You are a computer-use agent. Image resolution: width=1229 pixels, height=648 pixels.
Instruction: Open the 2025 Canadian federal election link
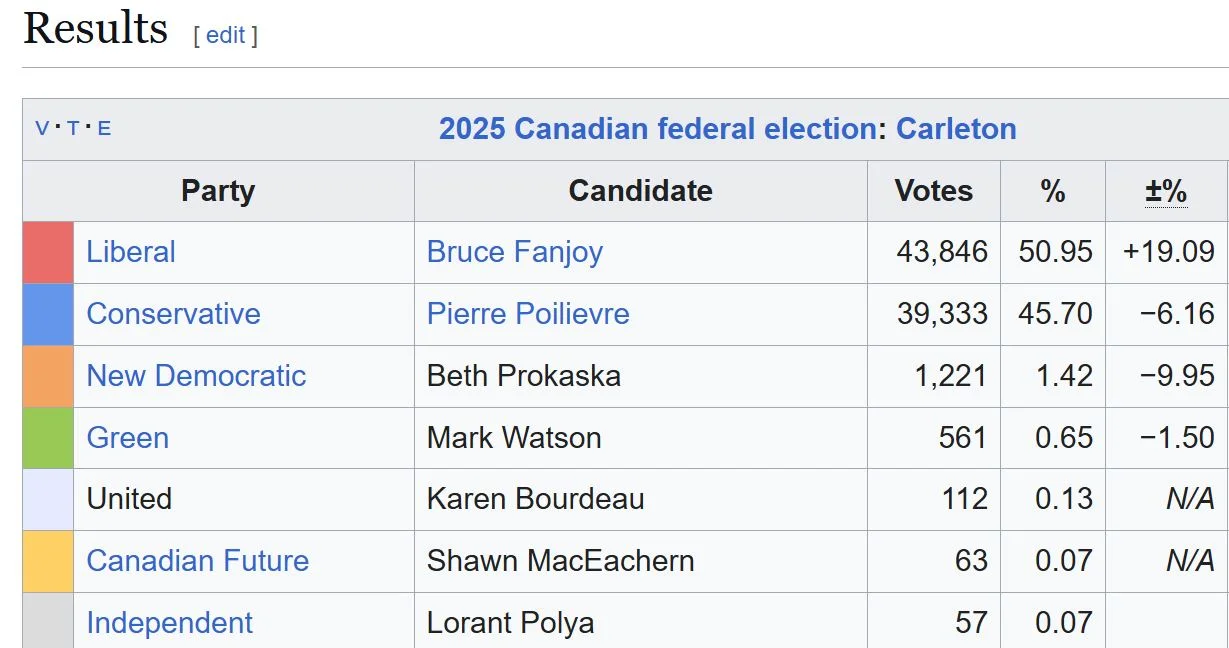657,129
